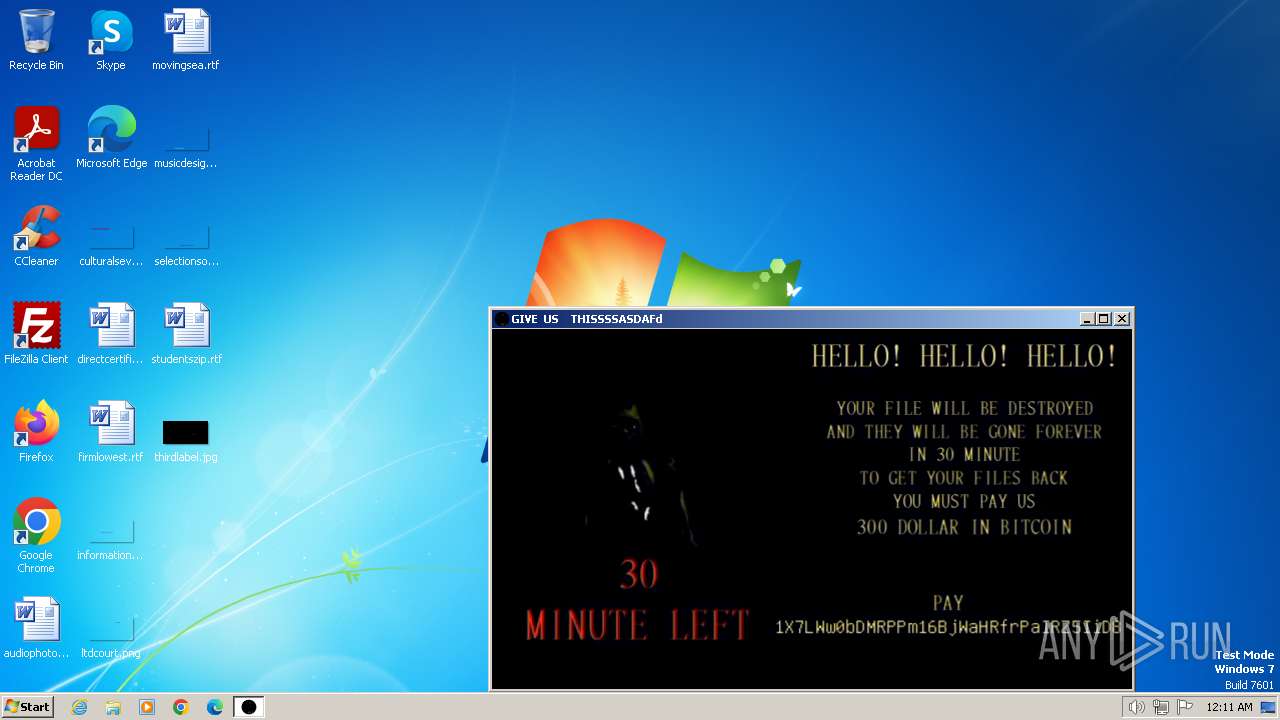Viewport: 1280px width, 720px height.
Task: Select the studentszip.rtf document
Action: pos(186,334)
